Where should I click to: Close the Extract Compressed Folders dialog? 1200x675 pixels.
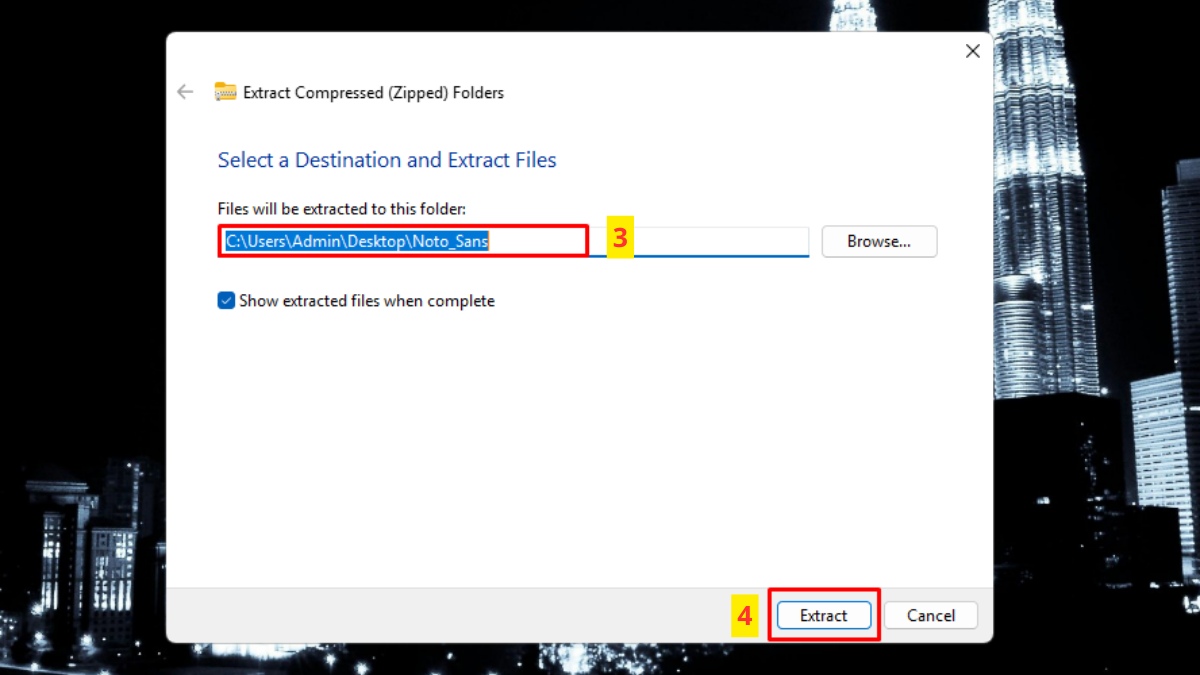972,50
